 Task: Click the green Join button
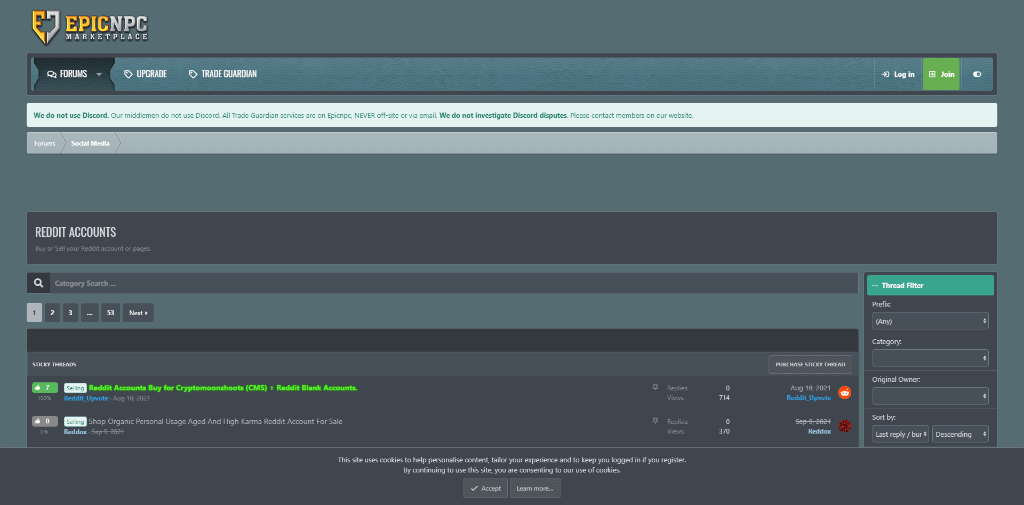point(941,74)
